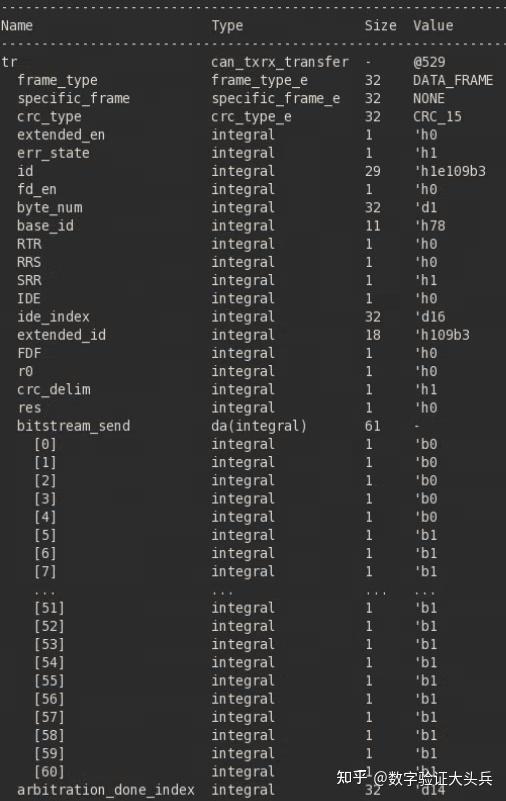This screenshot has width=506, height=801.
Task: Click the Size column header
Action: click(380, 26)
